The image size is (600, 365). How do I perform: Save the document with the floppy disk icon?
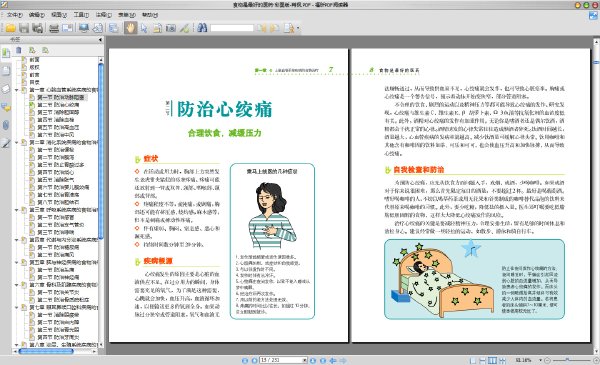24,28
